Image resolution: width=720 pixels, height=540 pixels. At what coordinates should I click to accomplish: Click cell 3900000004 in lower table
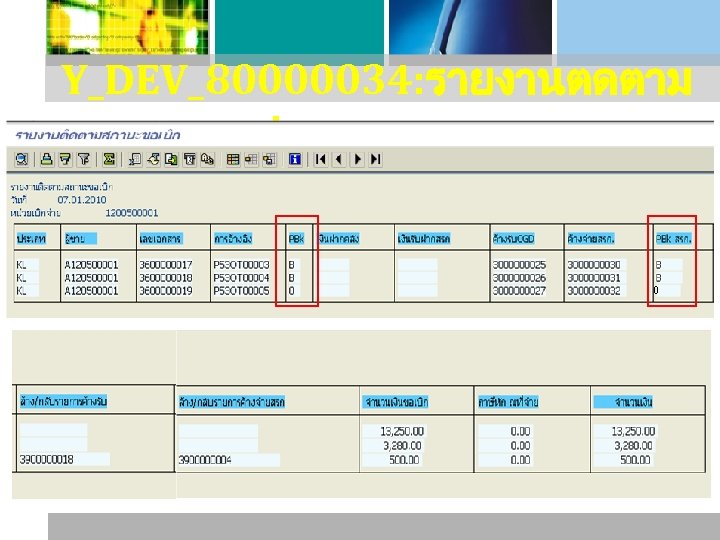pyautogui.click(x=205, y=460)
